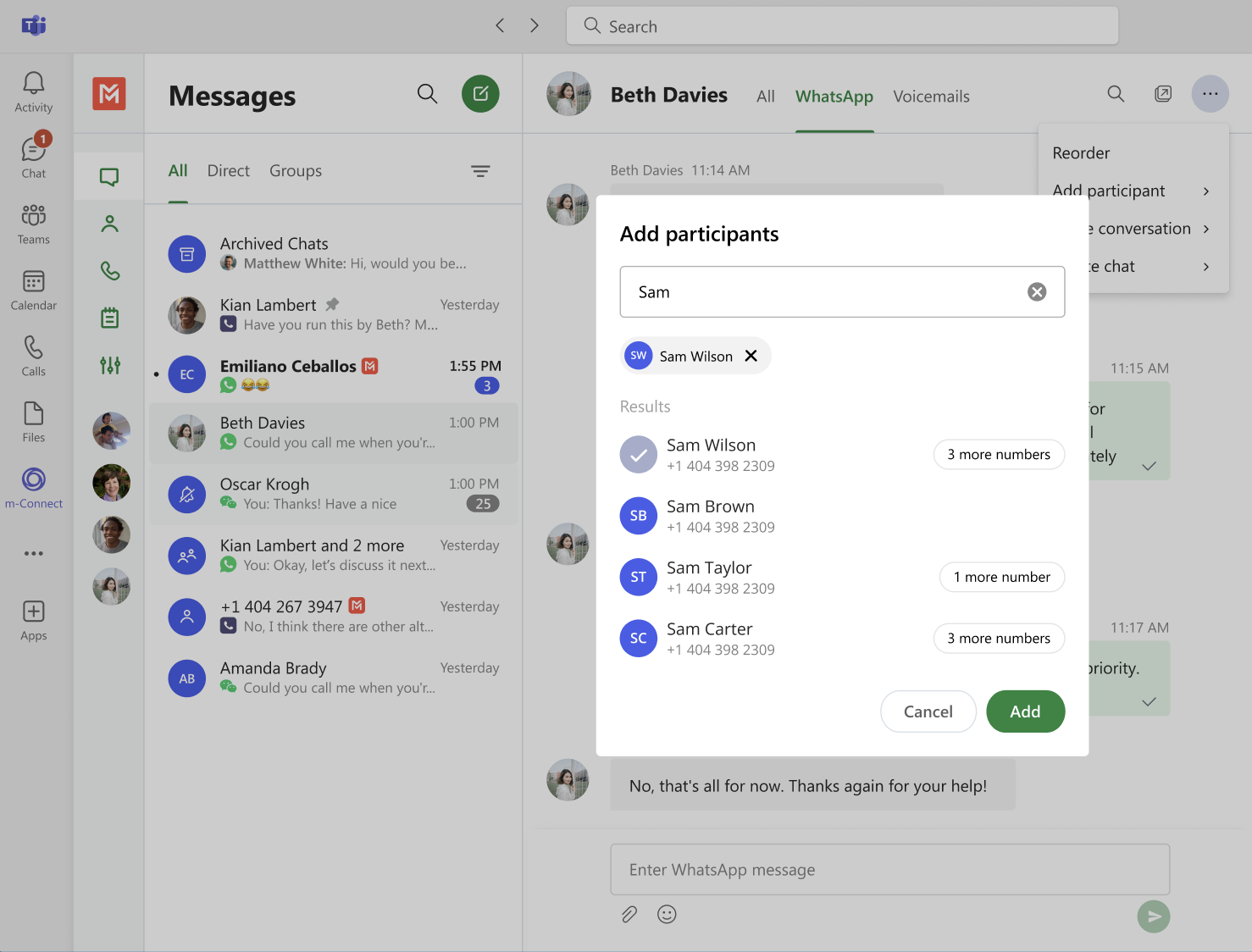
Task: Open the green clipboard notes icon
Action: 109,318
